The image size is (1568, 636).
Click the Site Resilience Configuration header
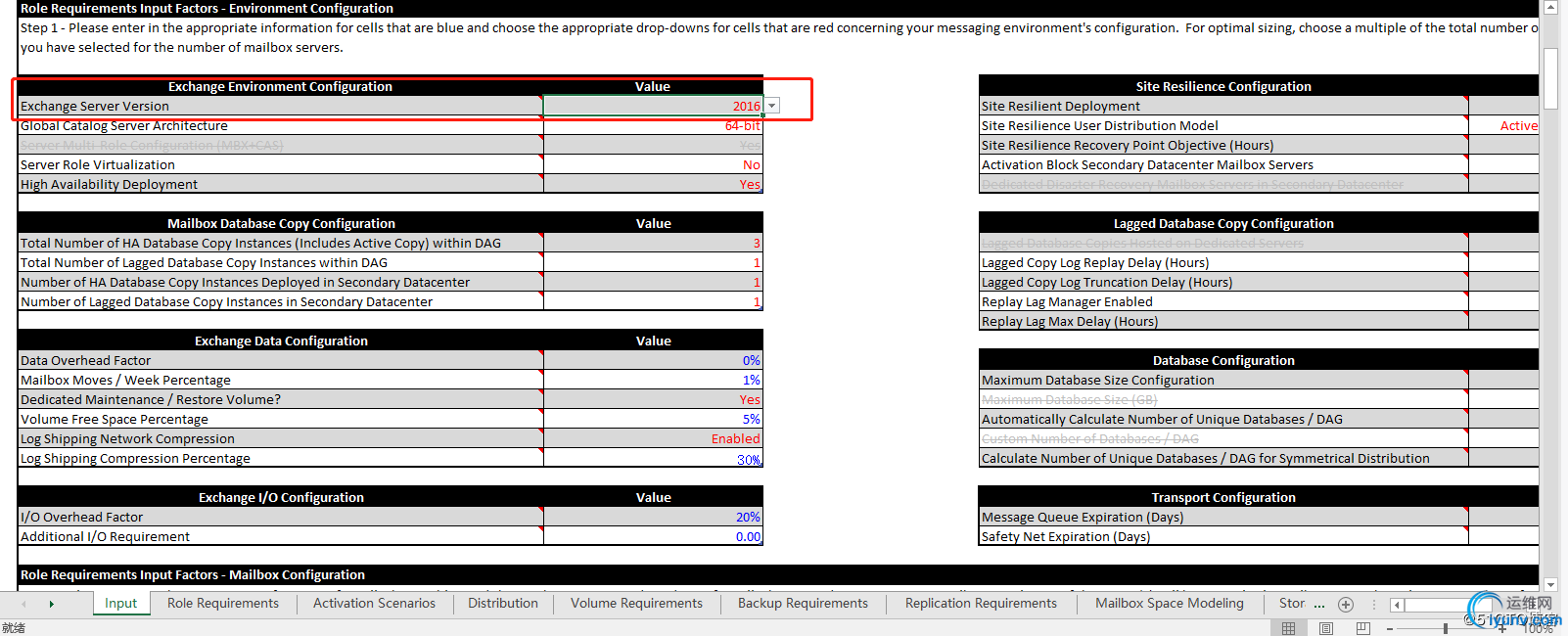click(1223, 86)
